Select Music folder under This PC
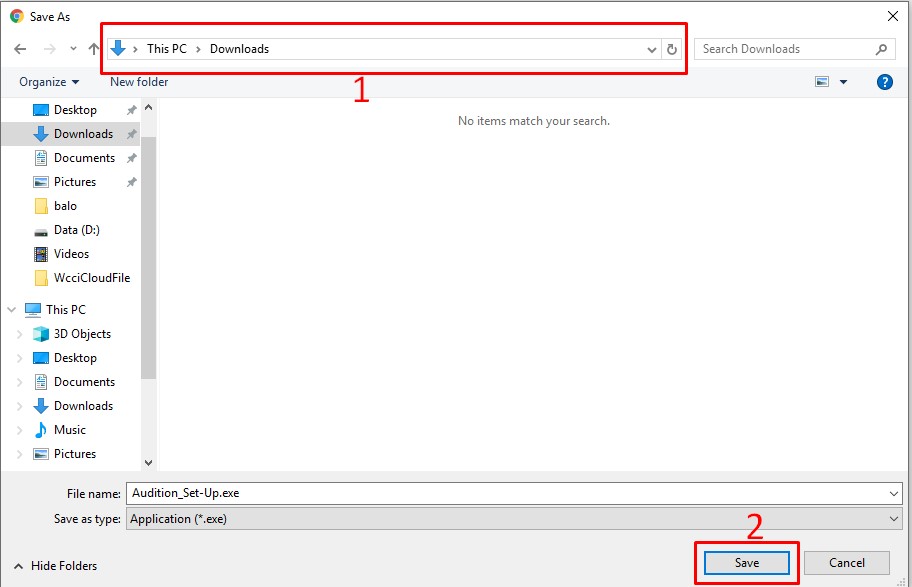The height and width of the screenshot is (587, 912). tap(69, 430)
